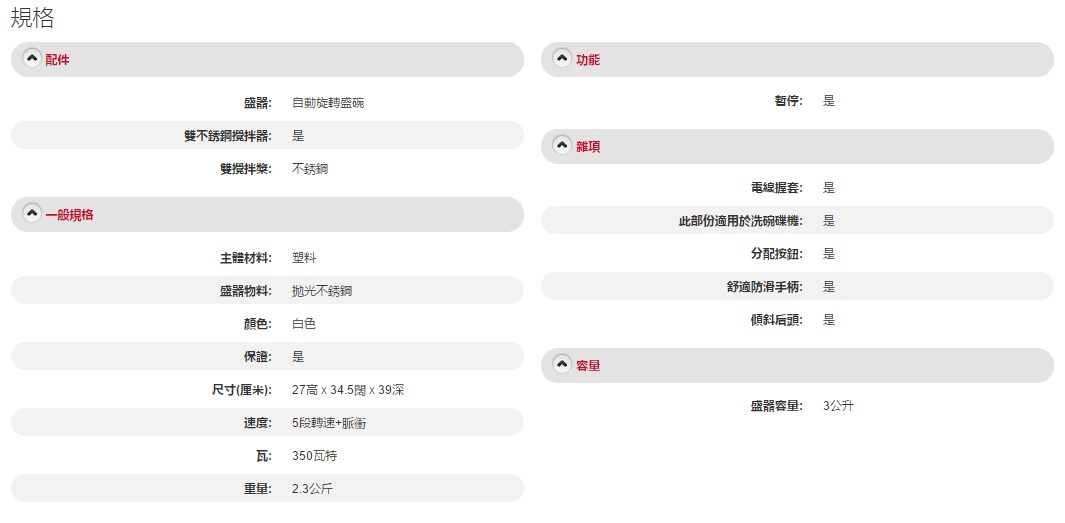
Task: Click the 此部份適用於洗碗碟機 row label
Action: [x=740, y=221]
